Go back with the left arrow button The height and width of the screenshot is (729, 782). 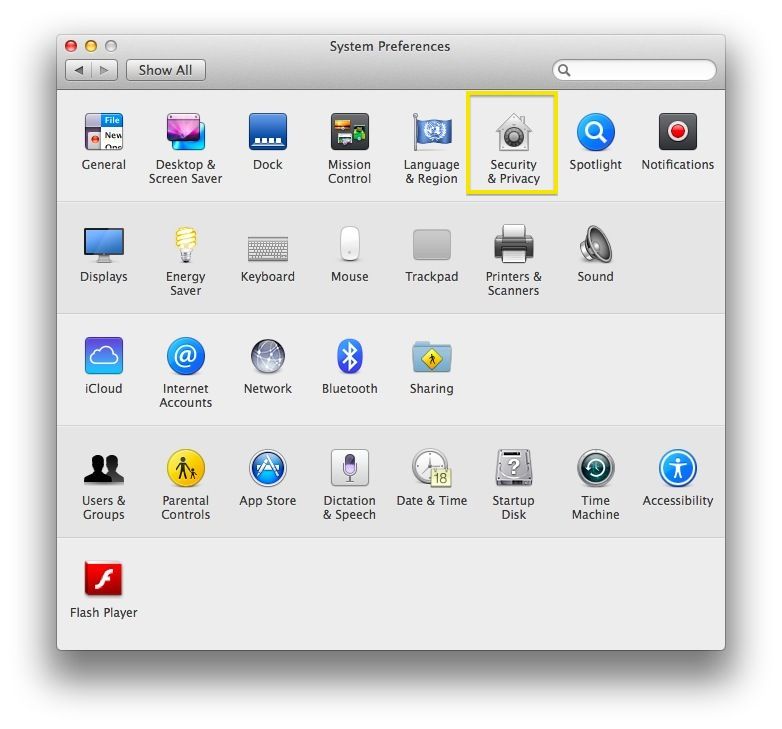coord(78,70)
